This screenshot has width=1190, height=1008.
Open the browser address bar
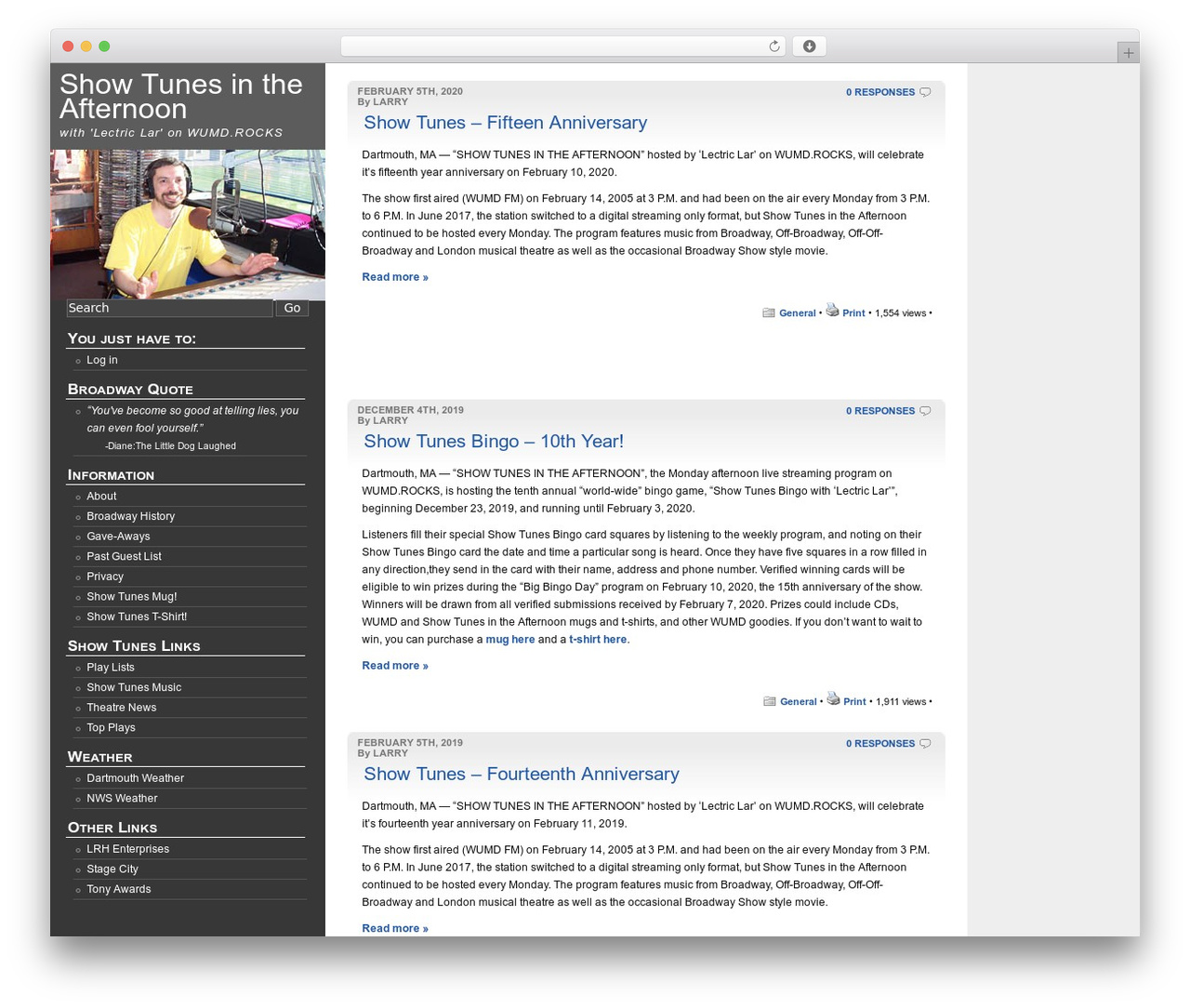(562, 46)
